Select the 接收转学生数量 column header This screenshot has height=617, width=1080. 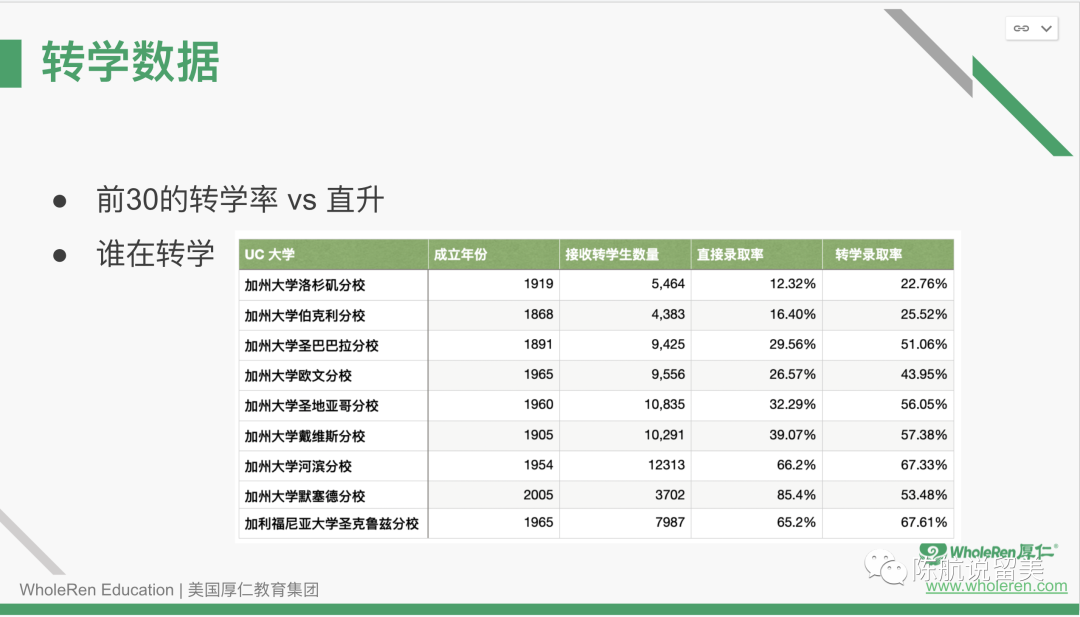(611, 255)
